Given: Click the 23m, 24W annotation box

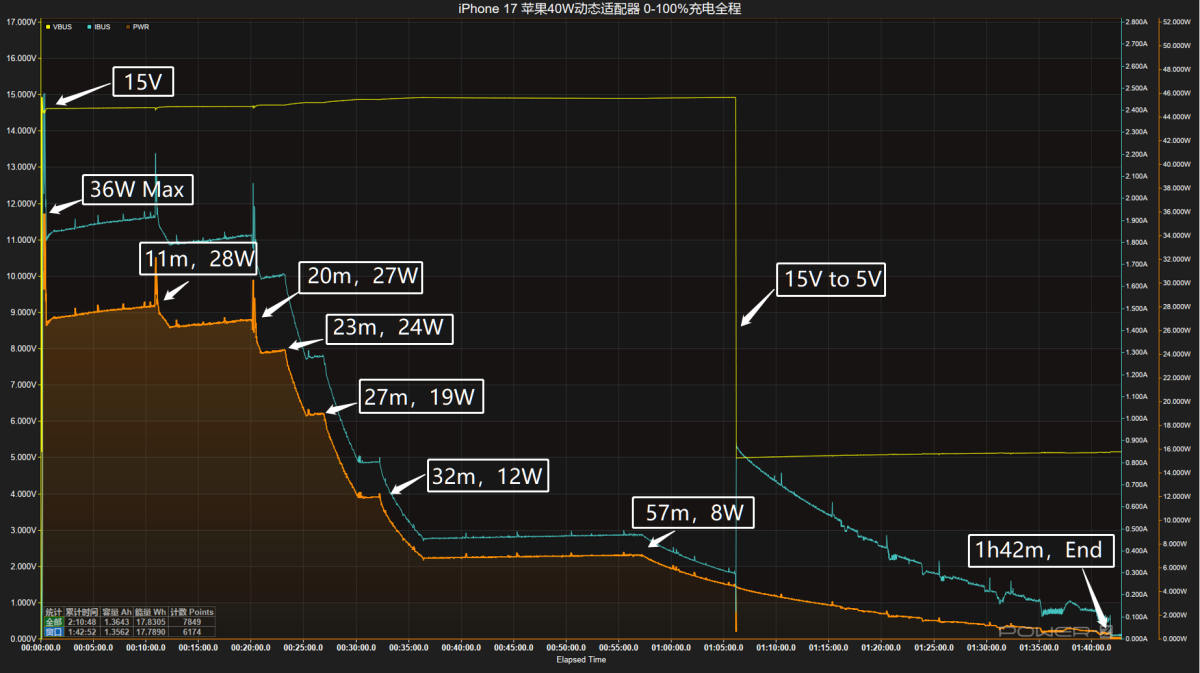Looking at the screenshot, I should 390,328.
